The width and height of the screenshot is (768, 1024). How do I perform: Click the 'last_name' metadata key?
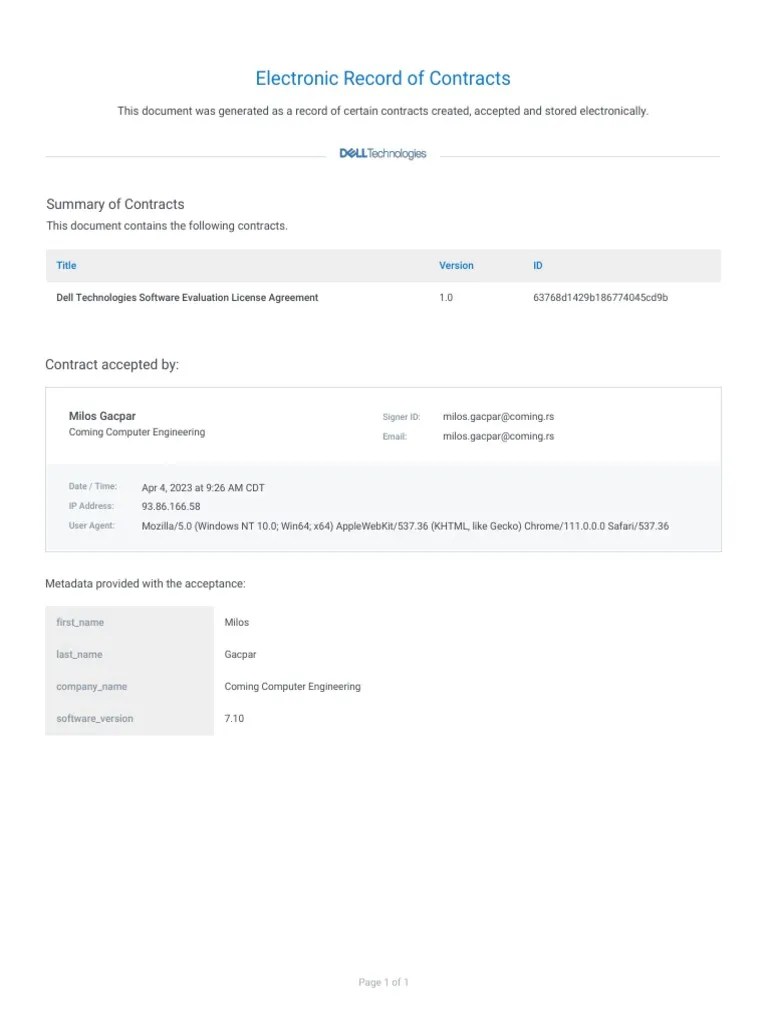(79, 654)
